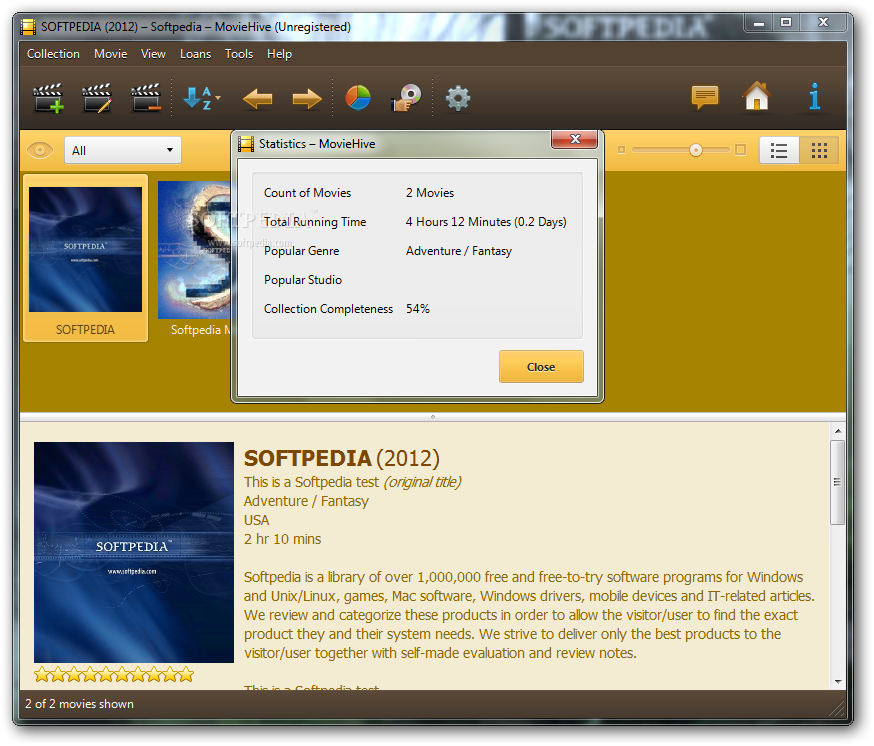Open the View menu

click(153, 54)
